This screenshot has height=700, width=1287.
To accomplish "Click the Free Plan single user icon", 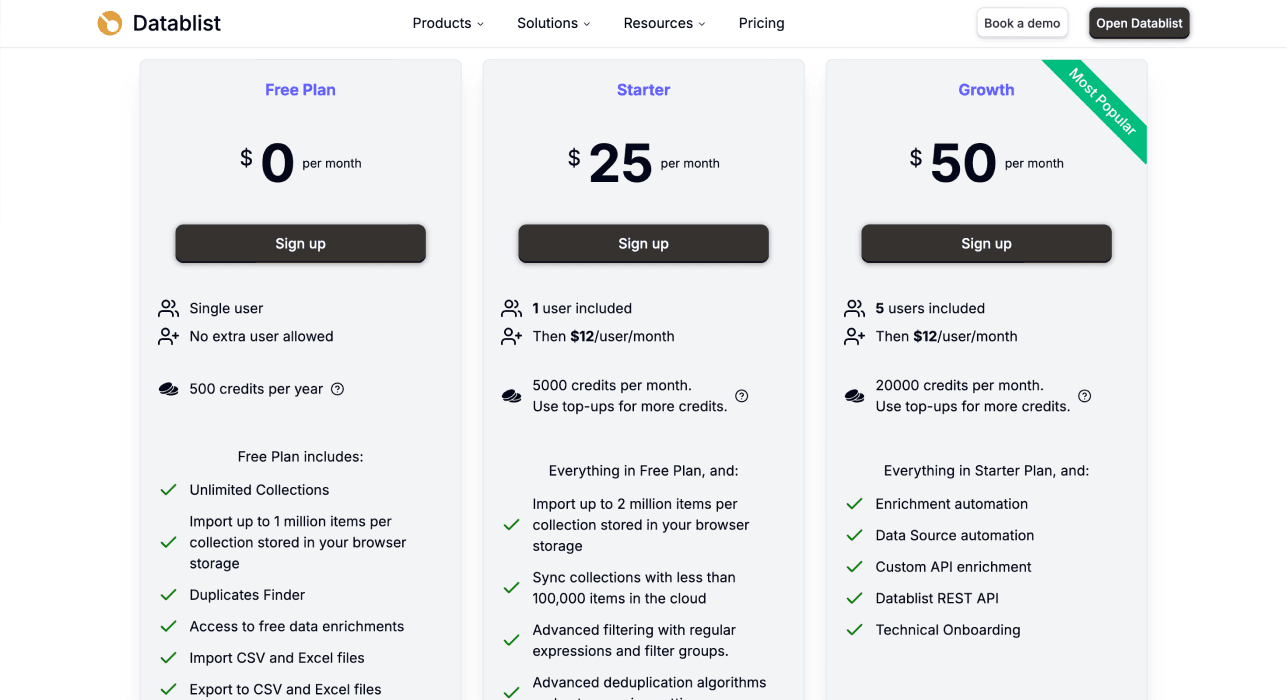I will [168, 308].
